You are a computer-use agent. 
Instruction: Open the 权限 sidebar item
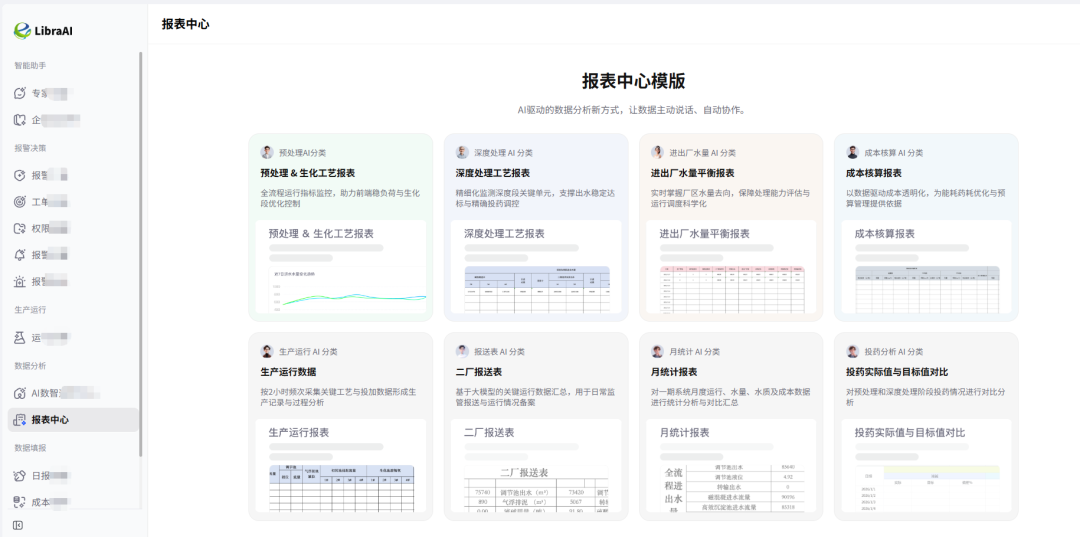pyautogui.click(x=73, y=228)
